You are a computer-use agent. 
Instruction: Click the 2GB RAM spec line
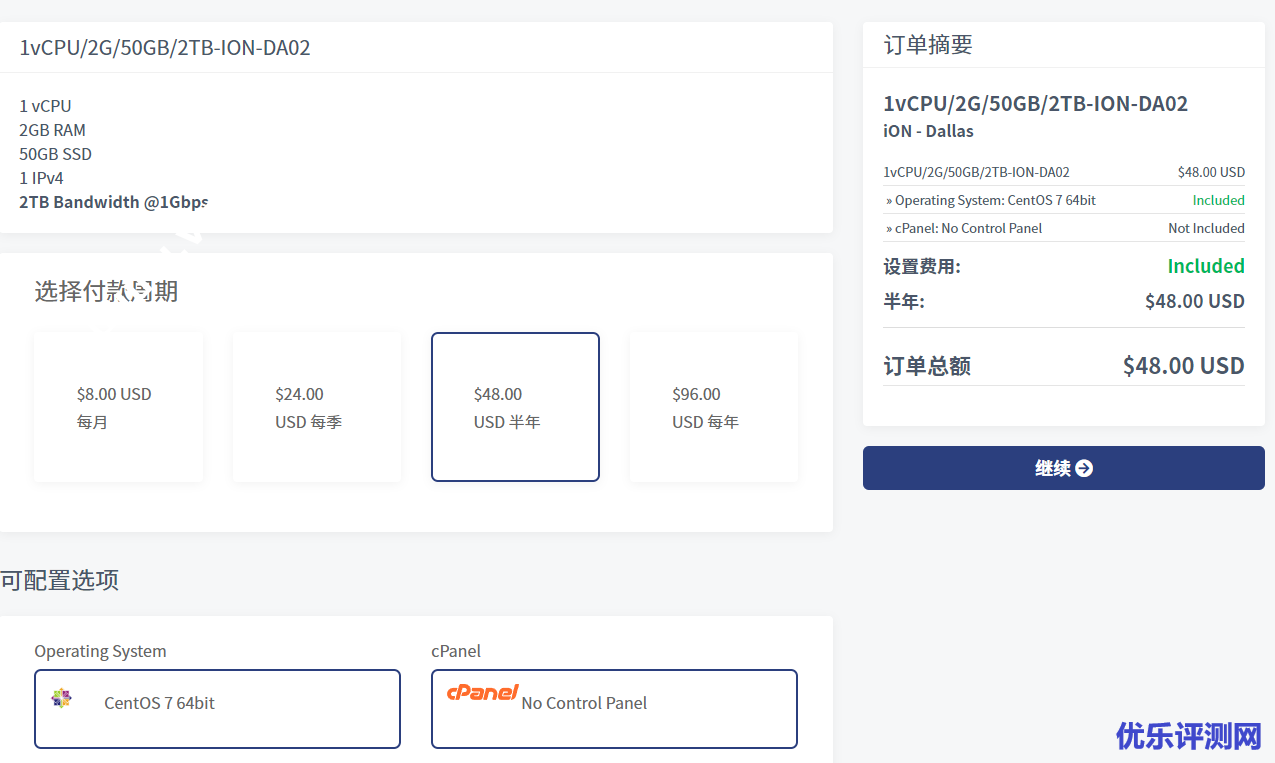(x=52, y=130)
